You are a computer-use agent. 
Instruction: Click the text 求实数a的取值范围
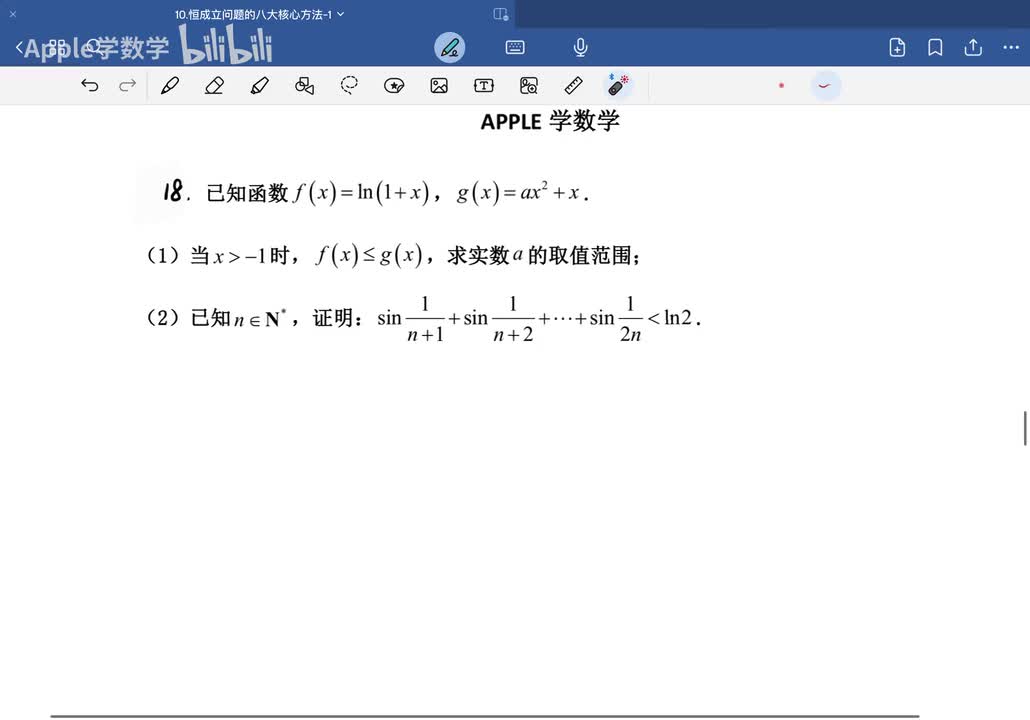540,255
